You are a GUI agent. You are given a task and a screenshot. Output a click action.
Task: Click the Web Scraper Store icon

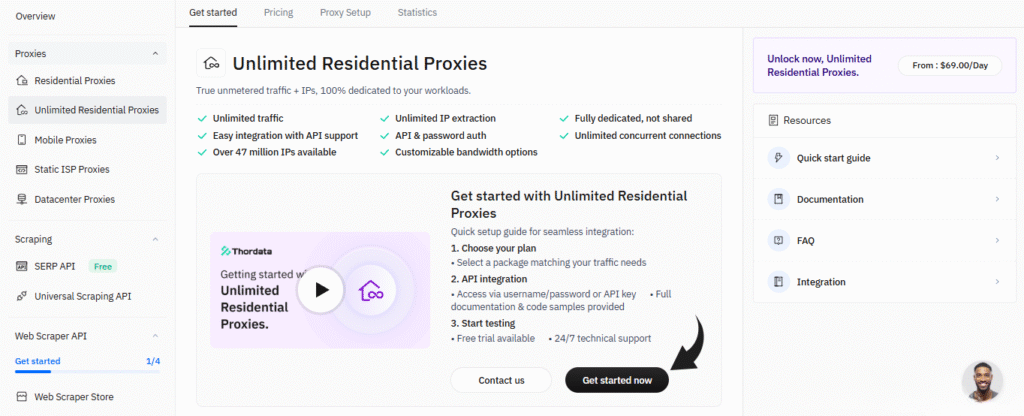pos(23,397)
